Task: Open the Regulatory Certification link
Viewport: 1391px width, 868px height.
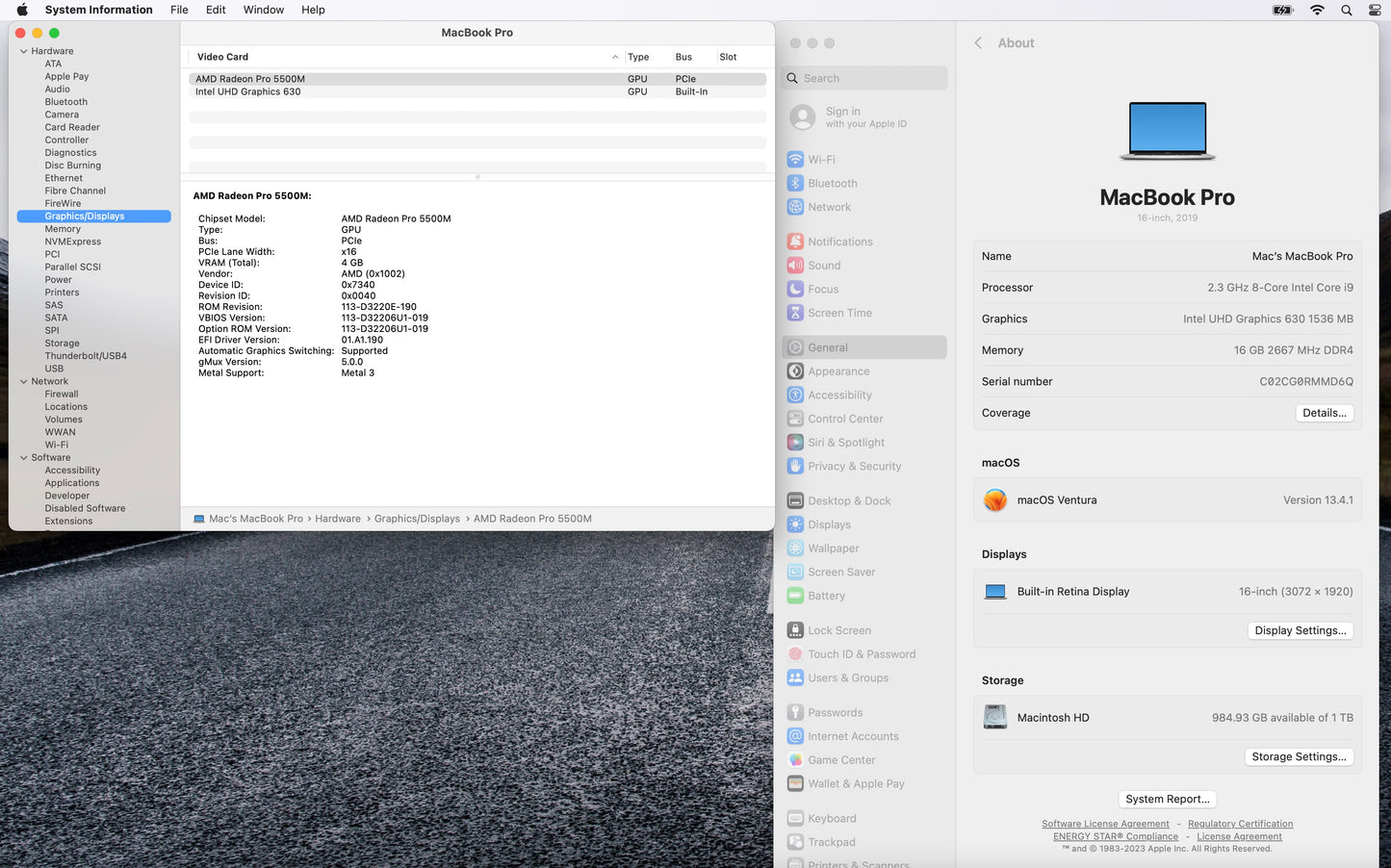Action: point(1240,824)
